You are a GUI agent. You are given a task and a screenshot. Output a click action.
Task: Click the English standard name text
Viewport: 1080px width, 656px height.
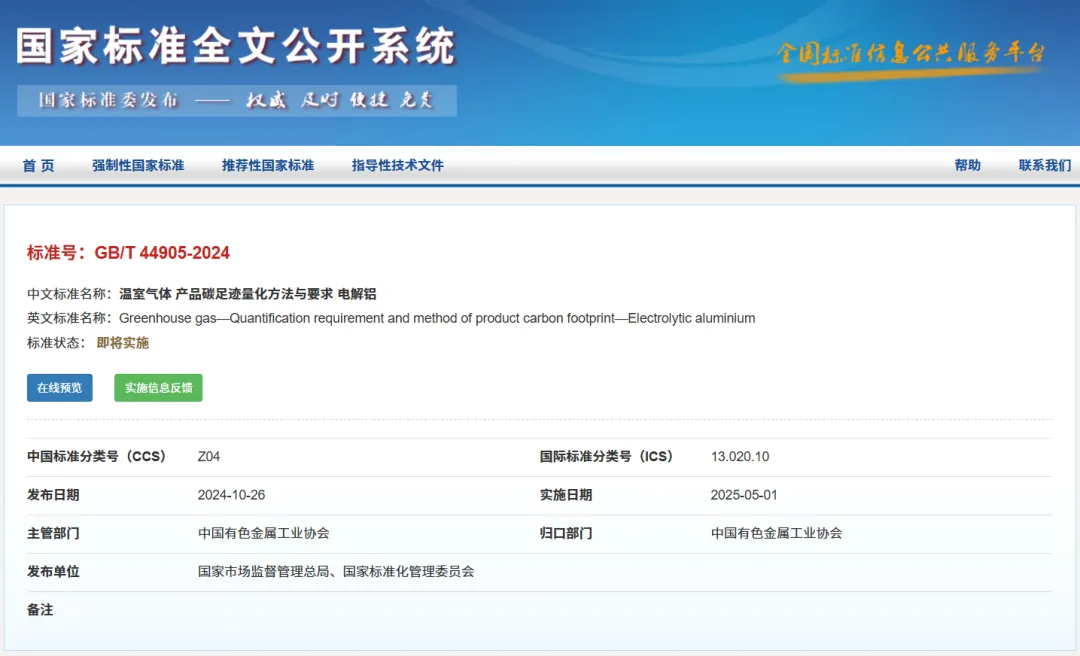pos(437,318)
